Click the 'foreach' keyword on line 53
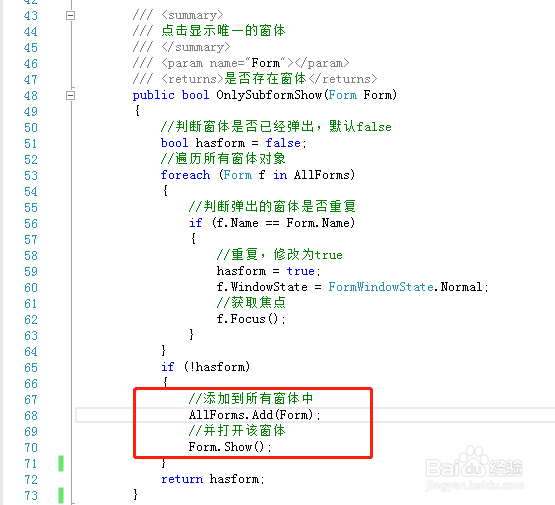 pyautogui.click(x=185, y=175)
